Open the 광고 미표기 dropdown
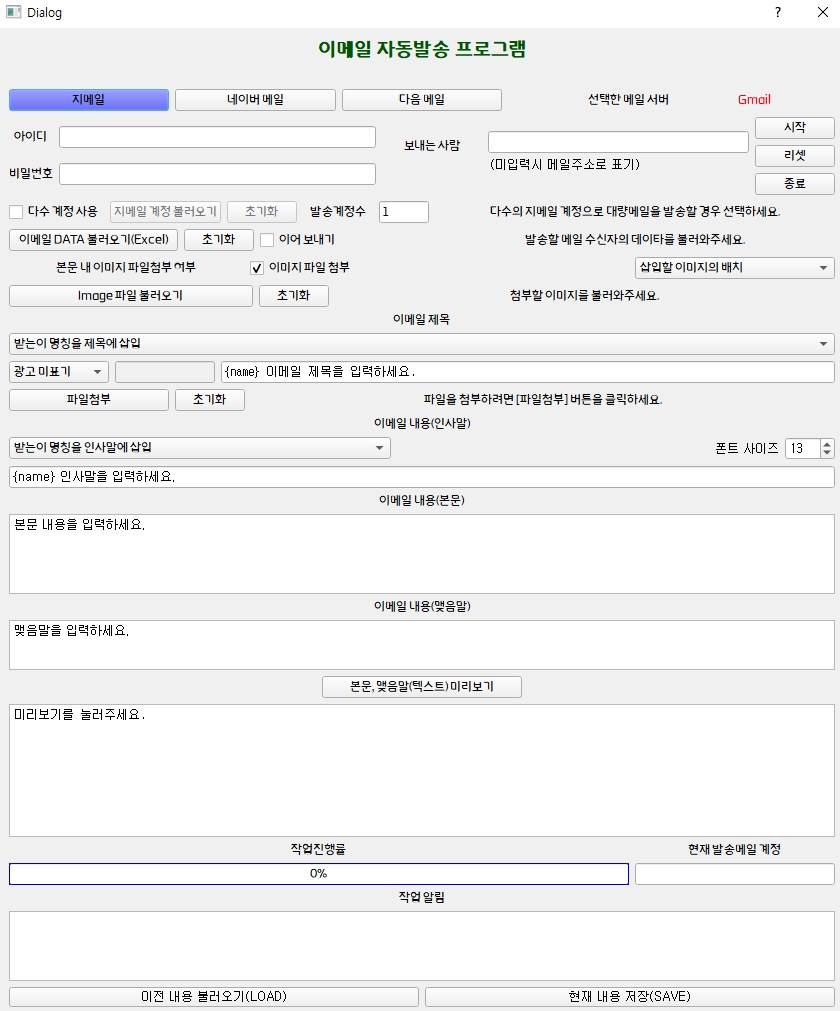Viewport: 840px width, 1011px height. (x=58, y=372)
